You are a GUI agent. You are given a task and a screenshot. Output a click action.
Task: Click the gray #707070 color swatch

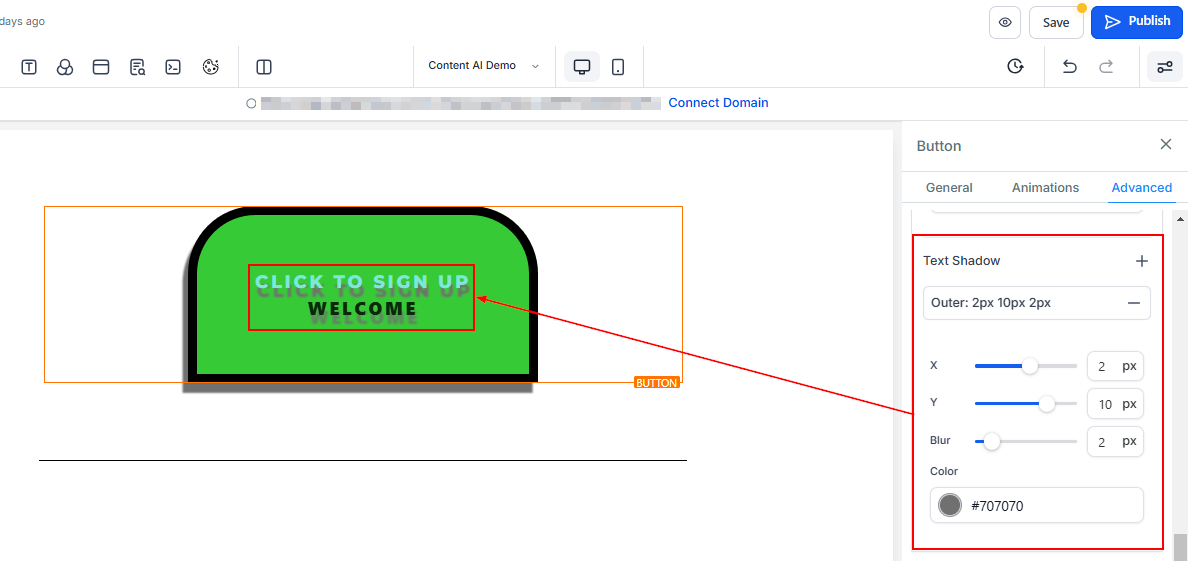click(950, 506)
